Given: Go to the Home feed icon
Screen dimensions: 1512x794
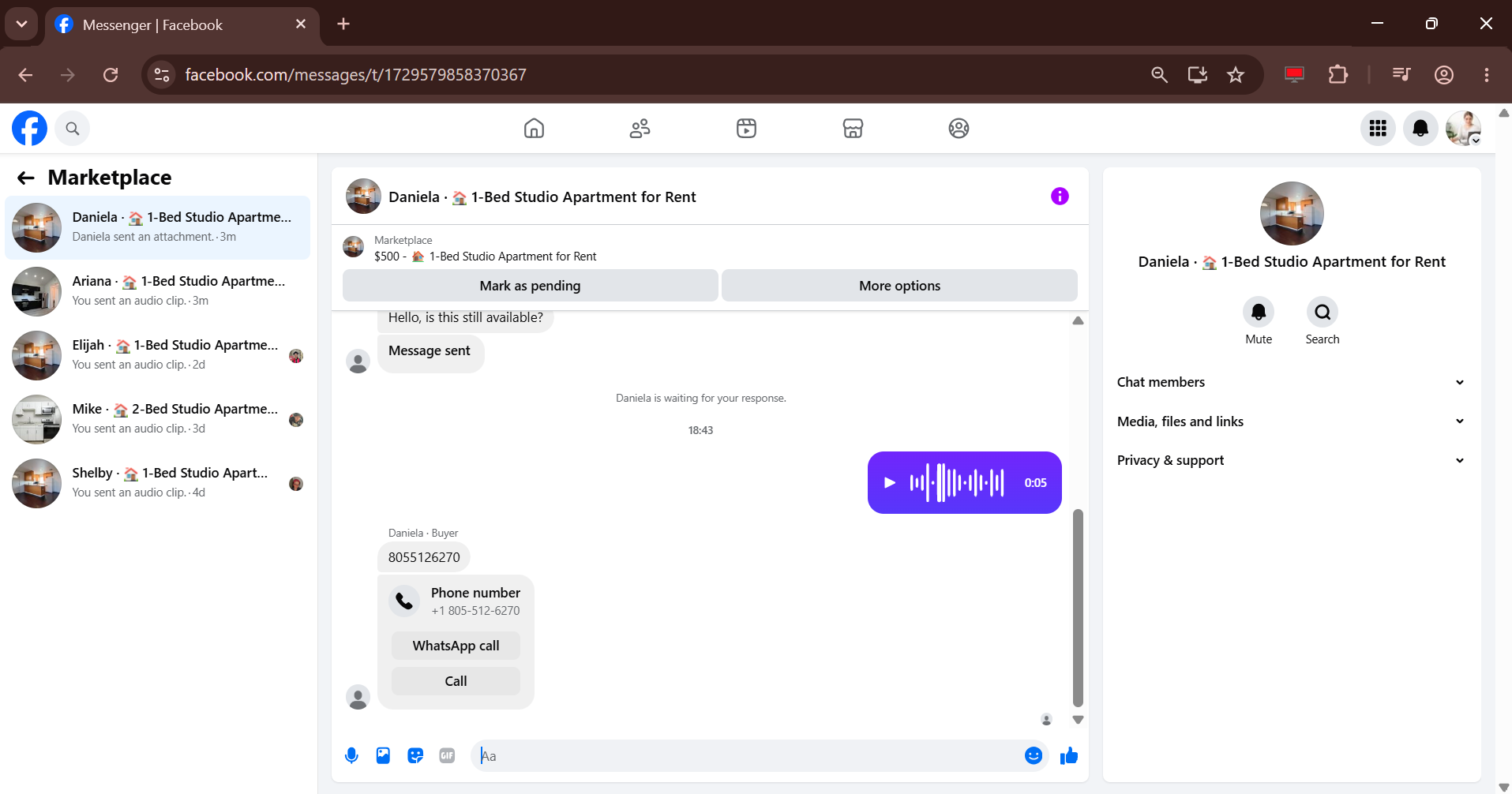Looking at the screenshot, I should 534,128.
